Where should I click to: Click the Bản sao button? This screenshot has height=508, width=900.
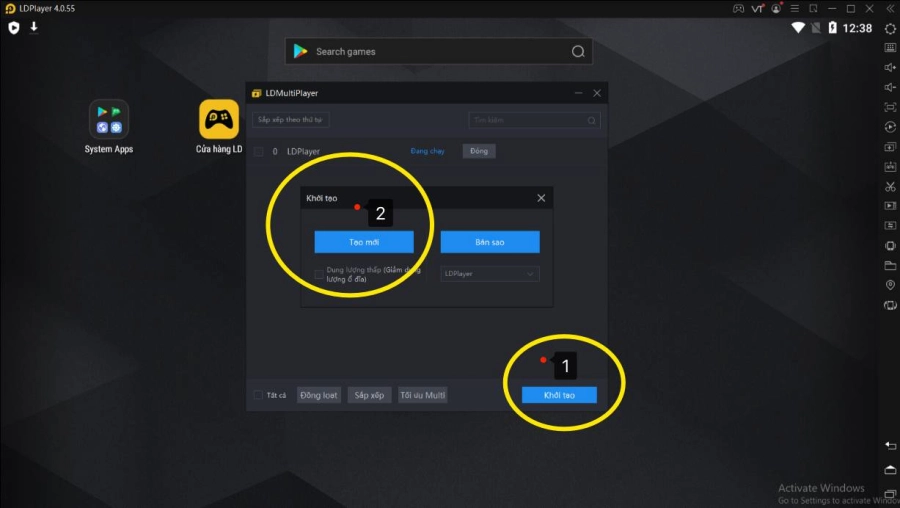[490, 242]
